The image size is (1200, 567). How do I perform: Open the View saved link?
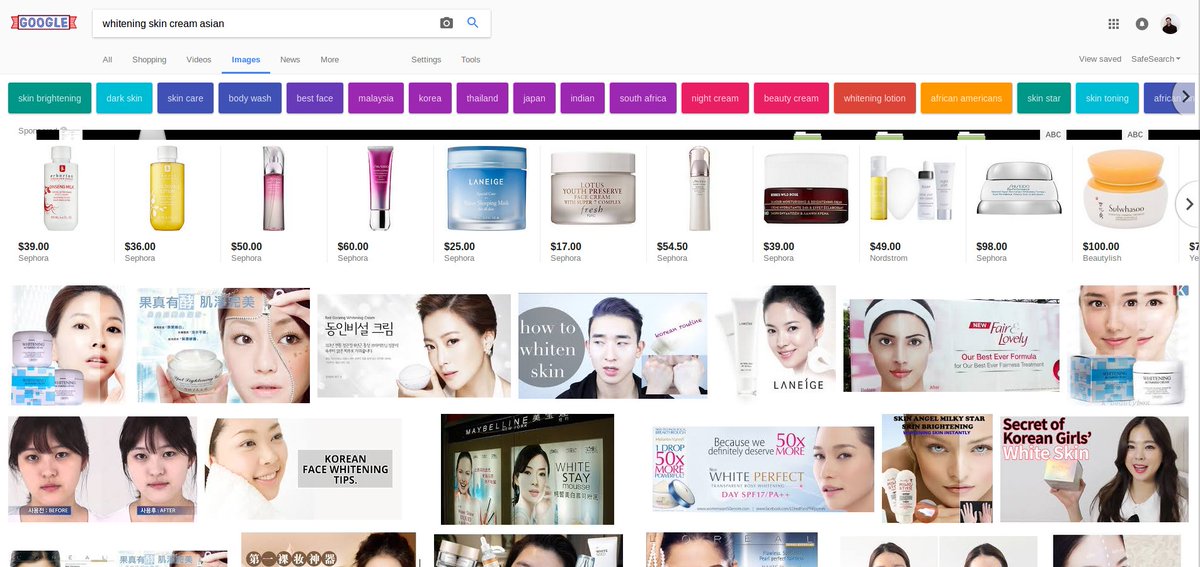[x=1100, y=59]
